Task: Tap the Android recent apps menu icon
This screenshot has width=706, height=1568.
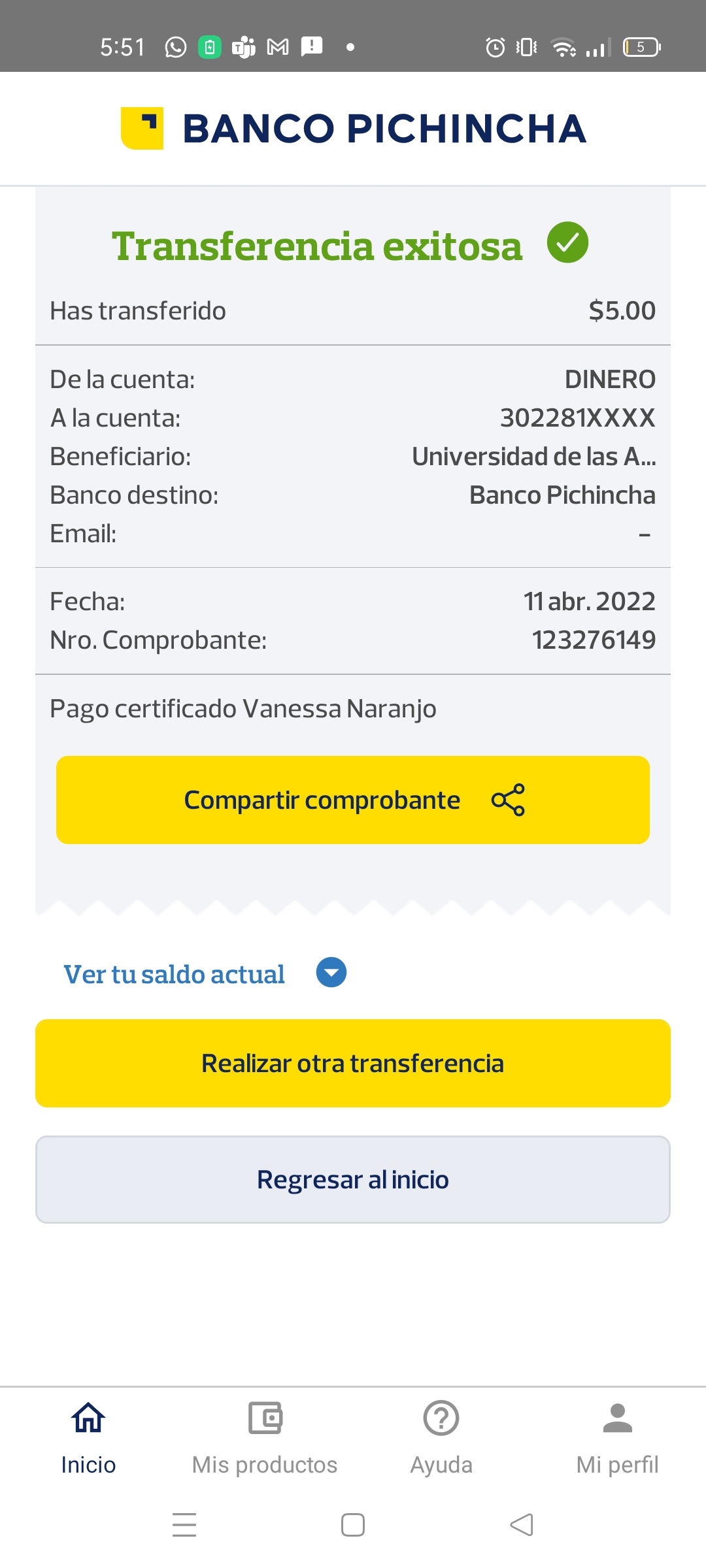Action: coord(184,1525)
